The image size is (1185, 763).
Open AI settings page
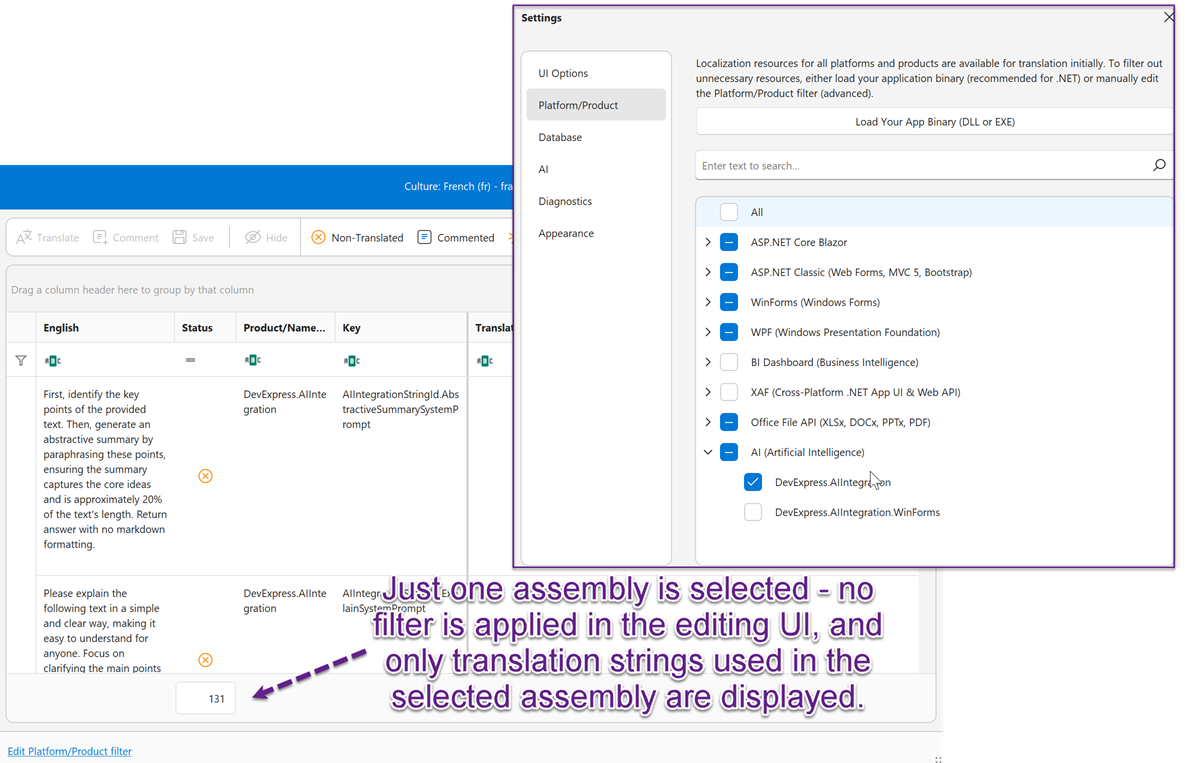[x=596, y=169]
